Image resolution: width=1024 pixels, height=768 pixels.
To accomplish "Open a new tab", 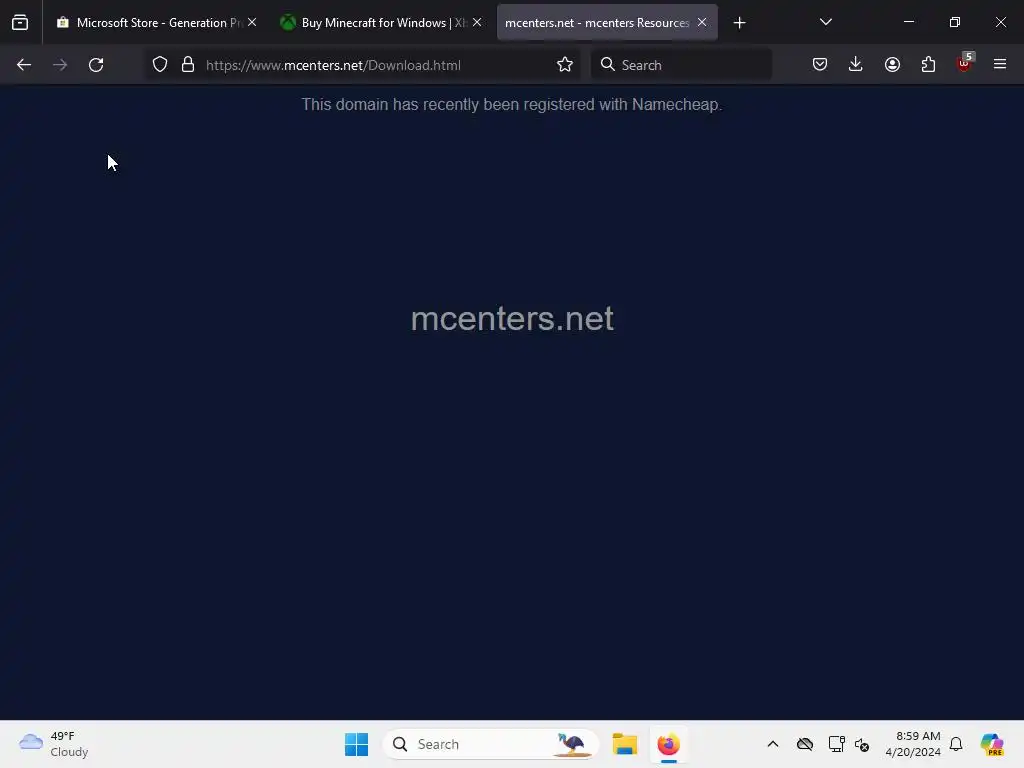I will 739,23.
